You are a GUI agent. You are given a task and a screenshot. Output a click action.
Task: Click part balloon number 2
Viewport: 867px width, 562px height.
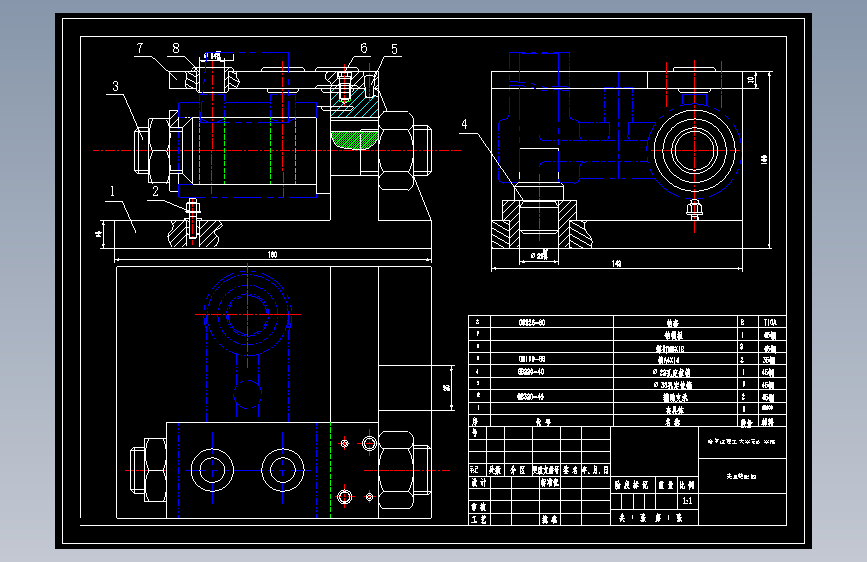point(155,191)
